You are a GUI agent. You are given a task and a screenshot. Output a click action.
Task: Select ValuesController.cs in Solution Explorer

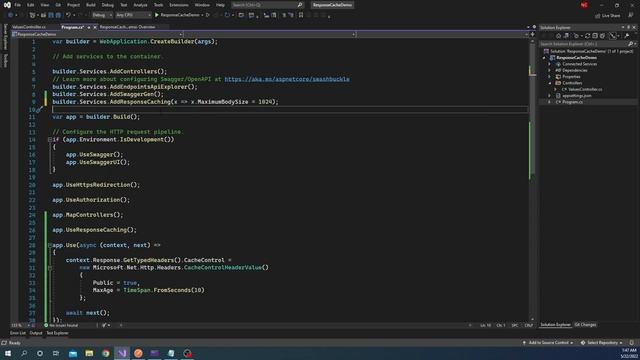point(585,89)
